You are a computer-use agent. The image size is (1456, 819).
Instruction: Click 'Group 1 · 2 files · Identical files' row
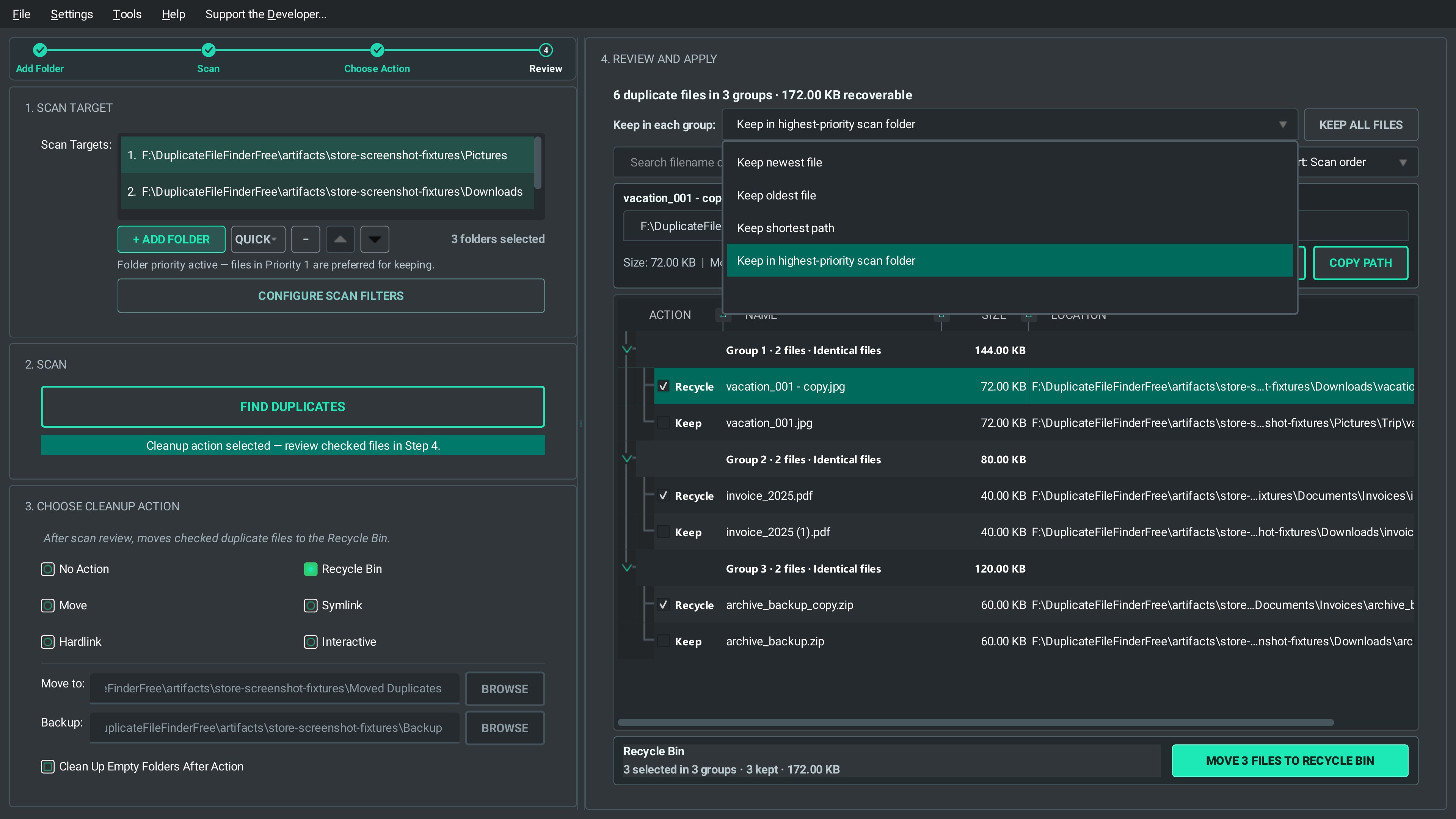(1024, 350)
